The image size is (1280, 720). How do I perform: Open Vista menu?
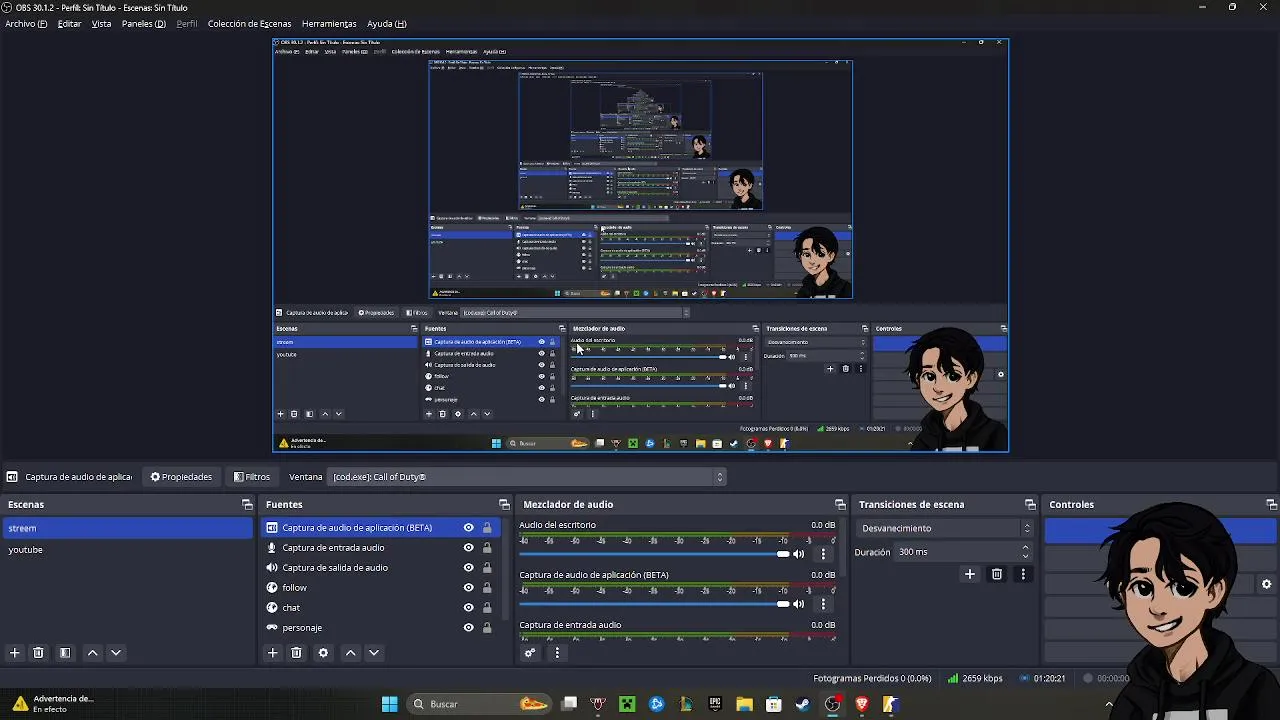[x=101, y=24]
